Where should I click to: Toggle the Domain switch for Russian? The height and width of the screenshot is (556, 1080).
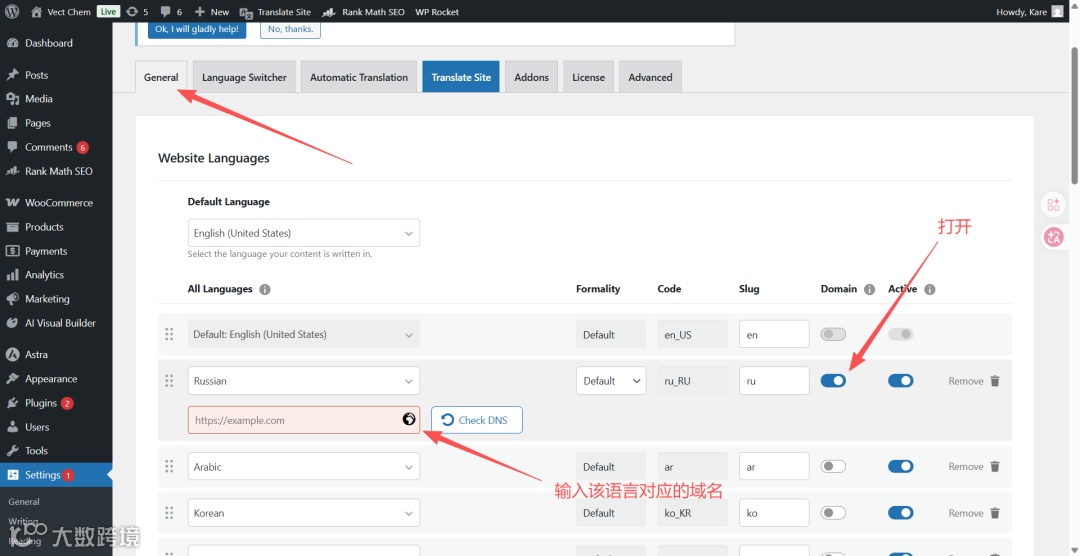[833, 381]
